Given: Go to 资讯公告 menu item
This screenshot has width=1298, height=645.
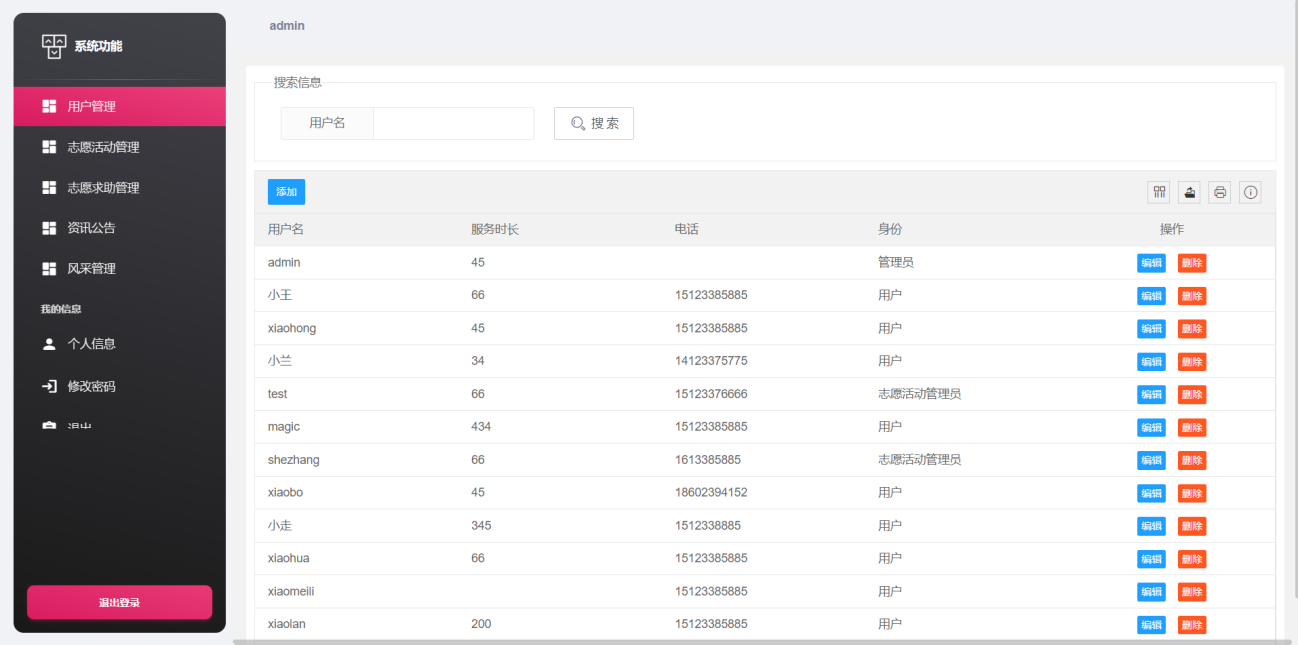Looking at the screenshot, I should [91, 228].
